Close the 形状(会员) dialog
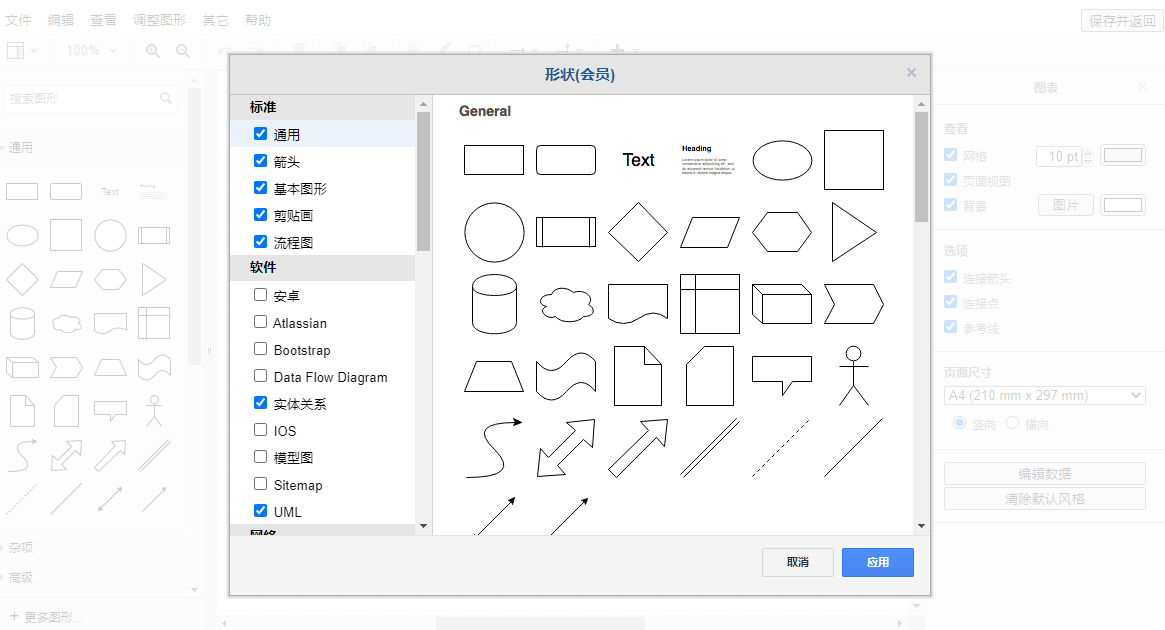Screen dimensions: 1165x630 tap(911, 73)
